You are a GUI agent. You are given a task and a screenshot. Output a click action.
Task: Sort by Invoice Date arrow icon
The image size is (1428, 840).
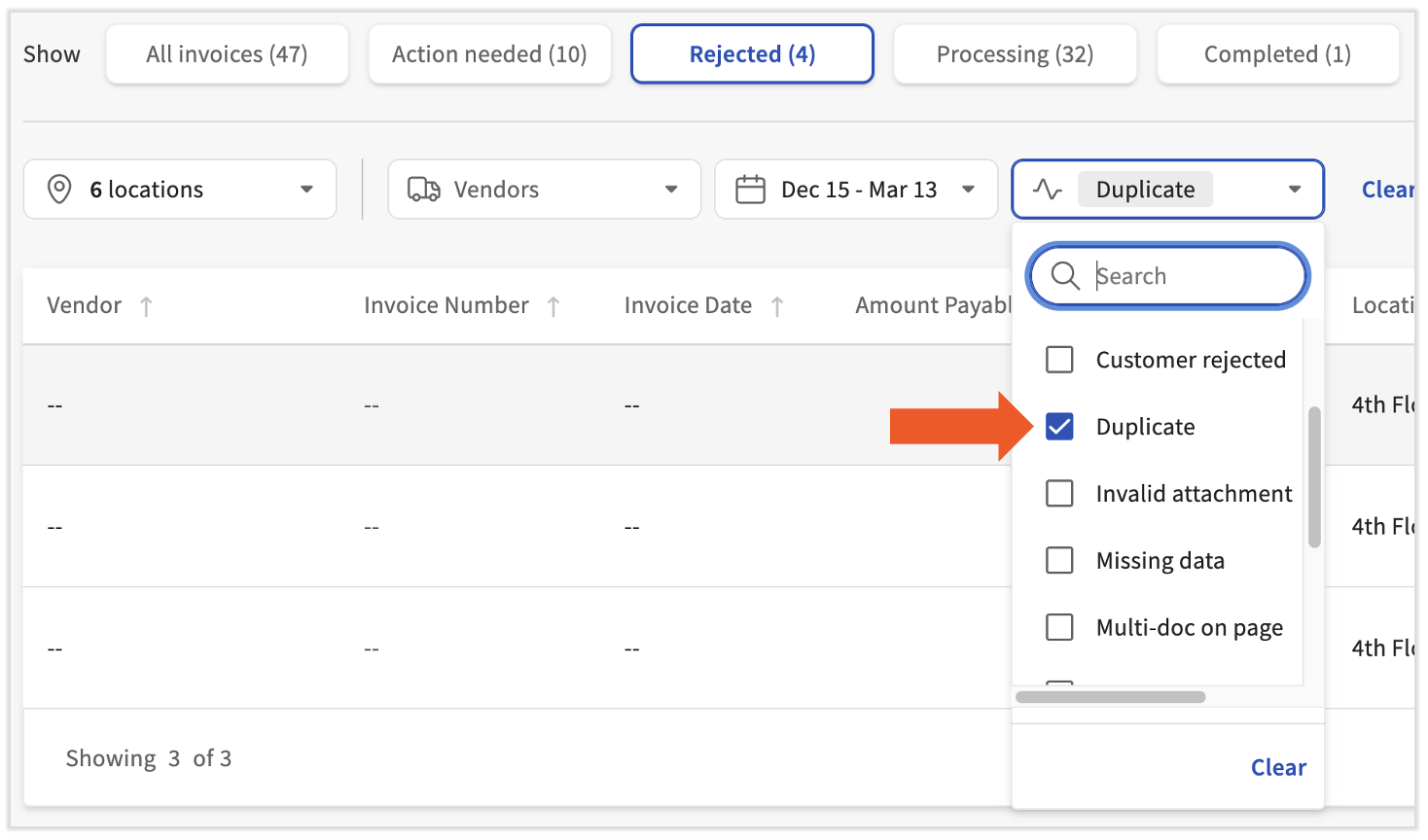(777, 307)
